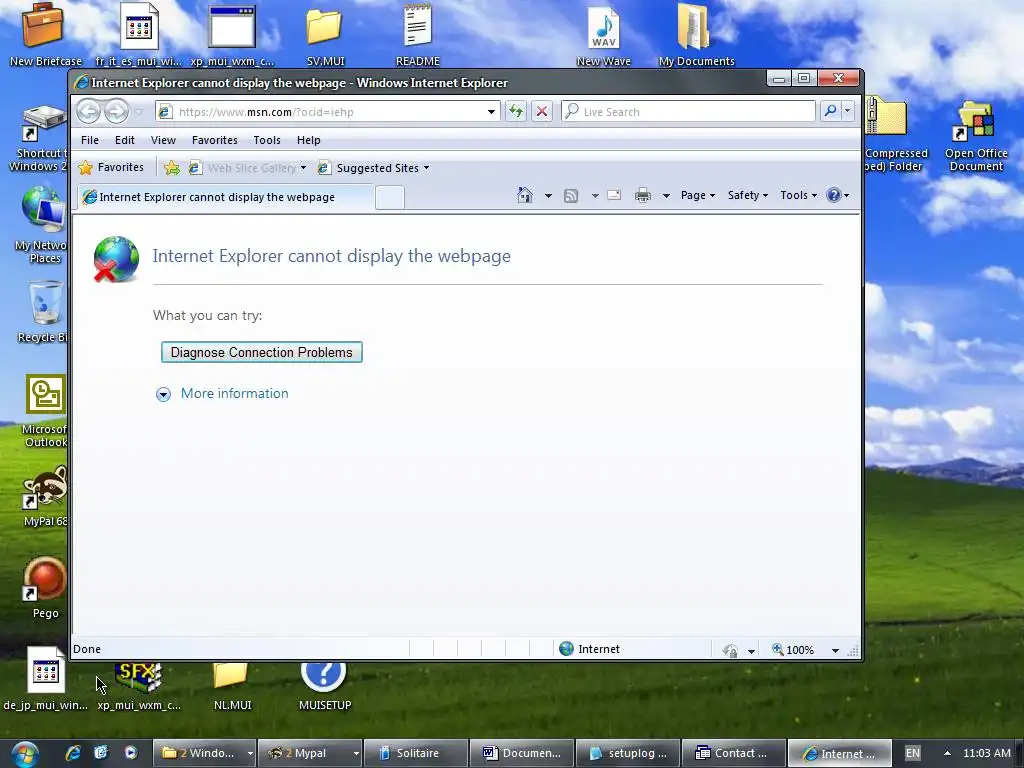Screen dimensions: 1024x768
Task: Select the NL.MUI folder on desktop
Action: pos(232,686)
